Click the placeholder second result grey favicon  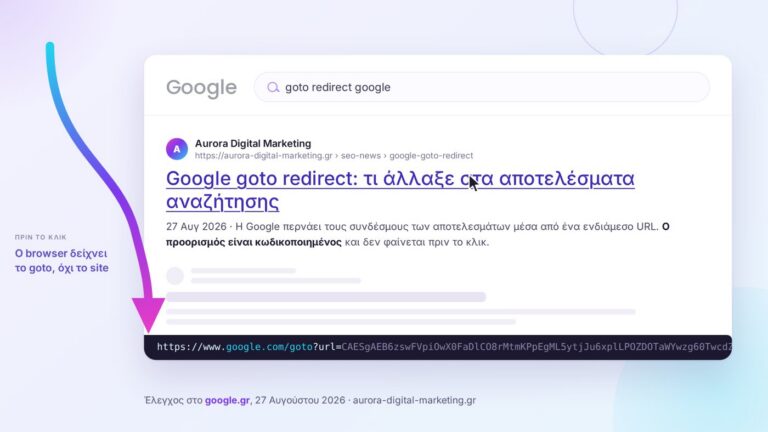pos(175,276)
